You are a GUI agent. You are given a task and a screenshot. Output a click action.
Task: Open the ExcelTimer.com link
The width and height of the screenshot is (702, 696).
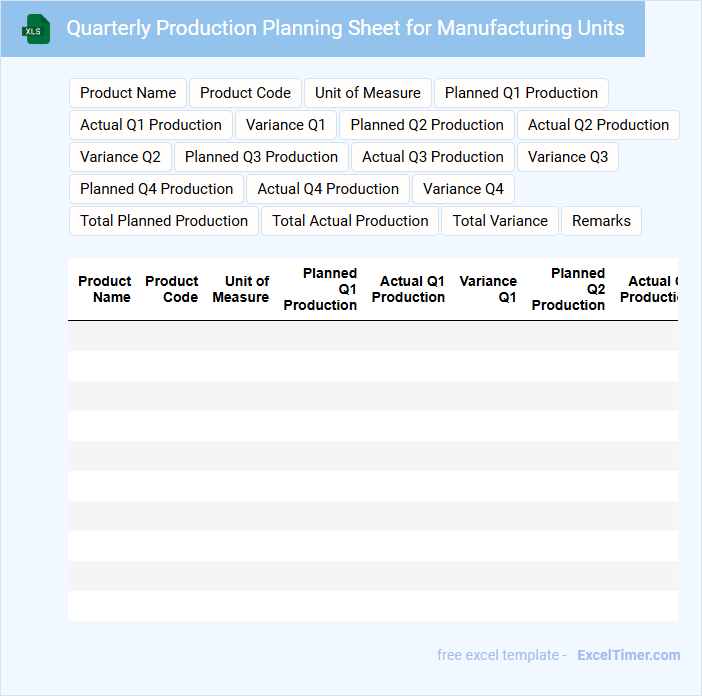pyautogui.click(x=628, y=655)
